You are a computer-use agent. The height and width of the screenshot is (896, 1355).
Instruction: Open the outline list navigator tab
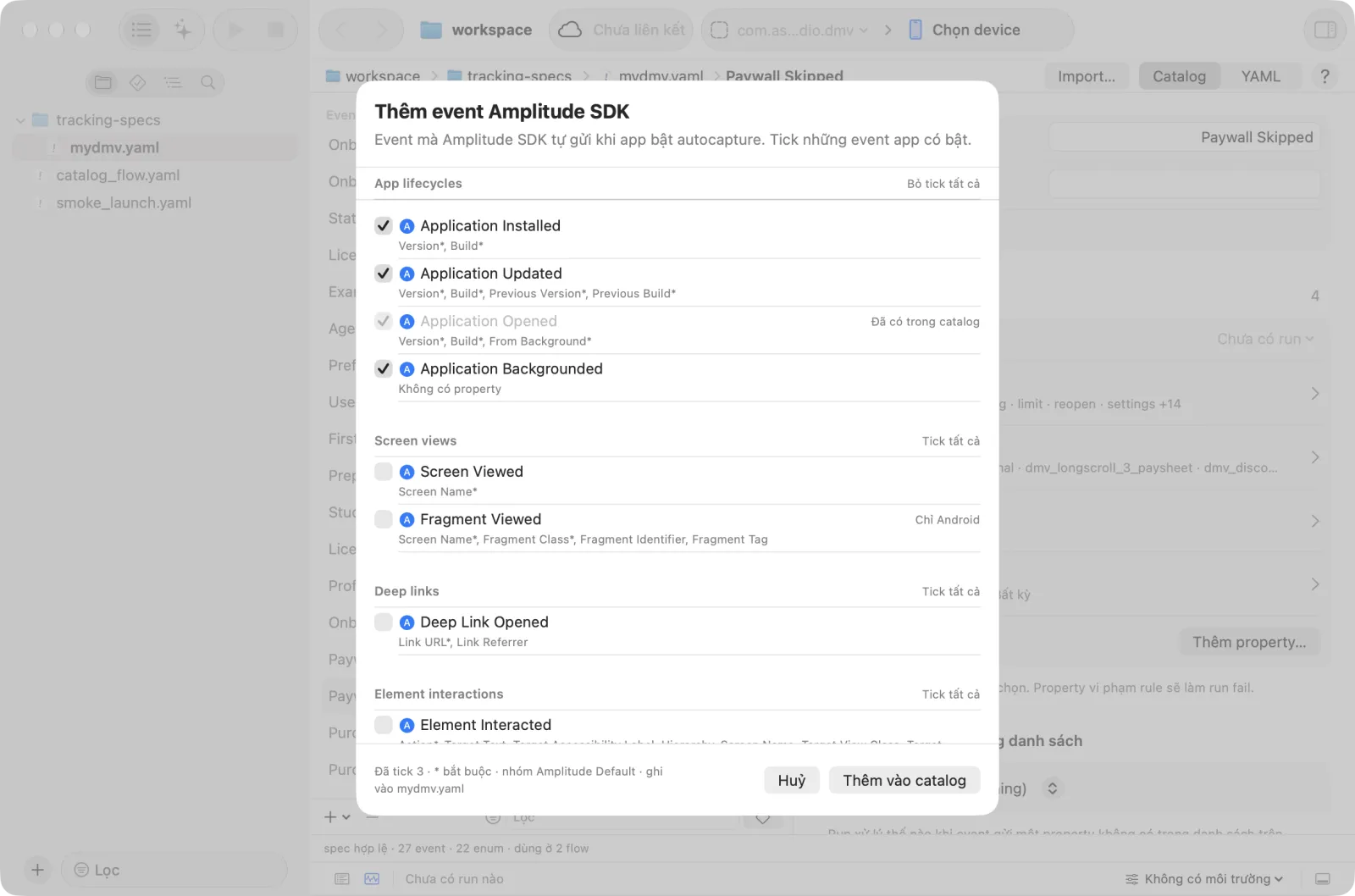coord(173,82)
